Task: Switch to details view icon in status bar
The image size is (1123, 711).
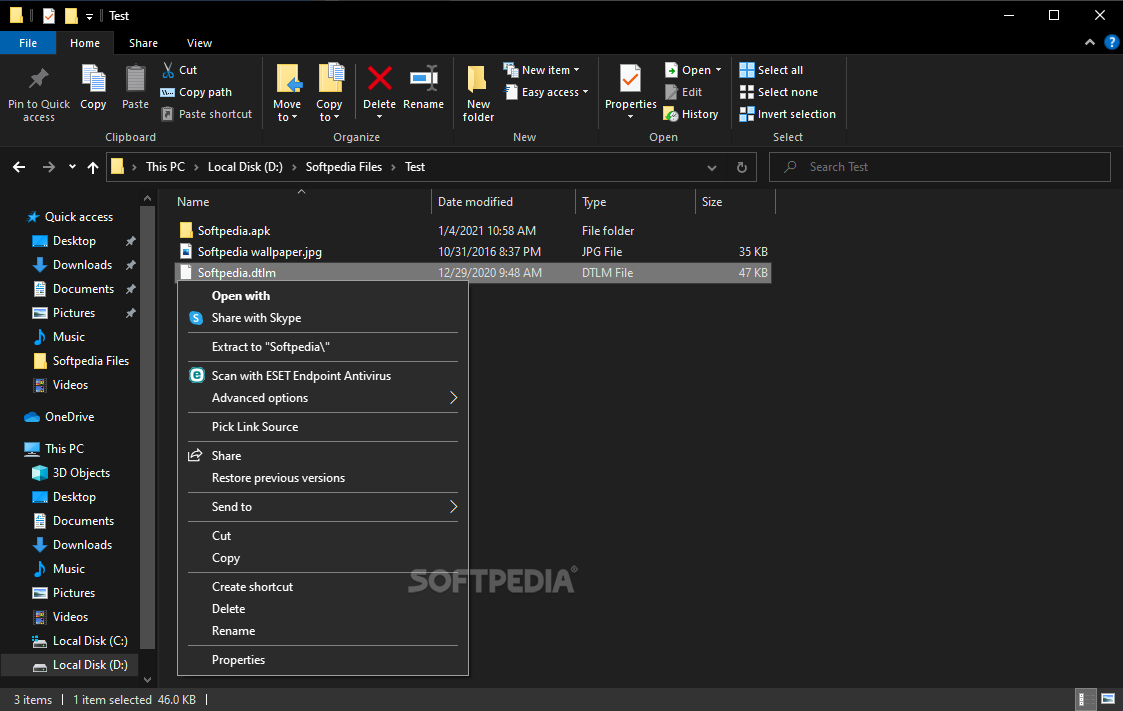Action: point(1086,699)
